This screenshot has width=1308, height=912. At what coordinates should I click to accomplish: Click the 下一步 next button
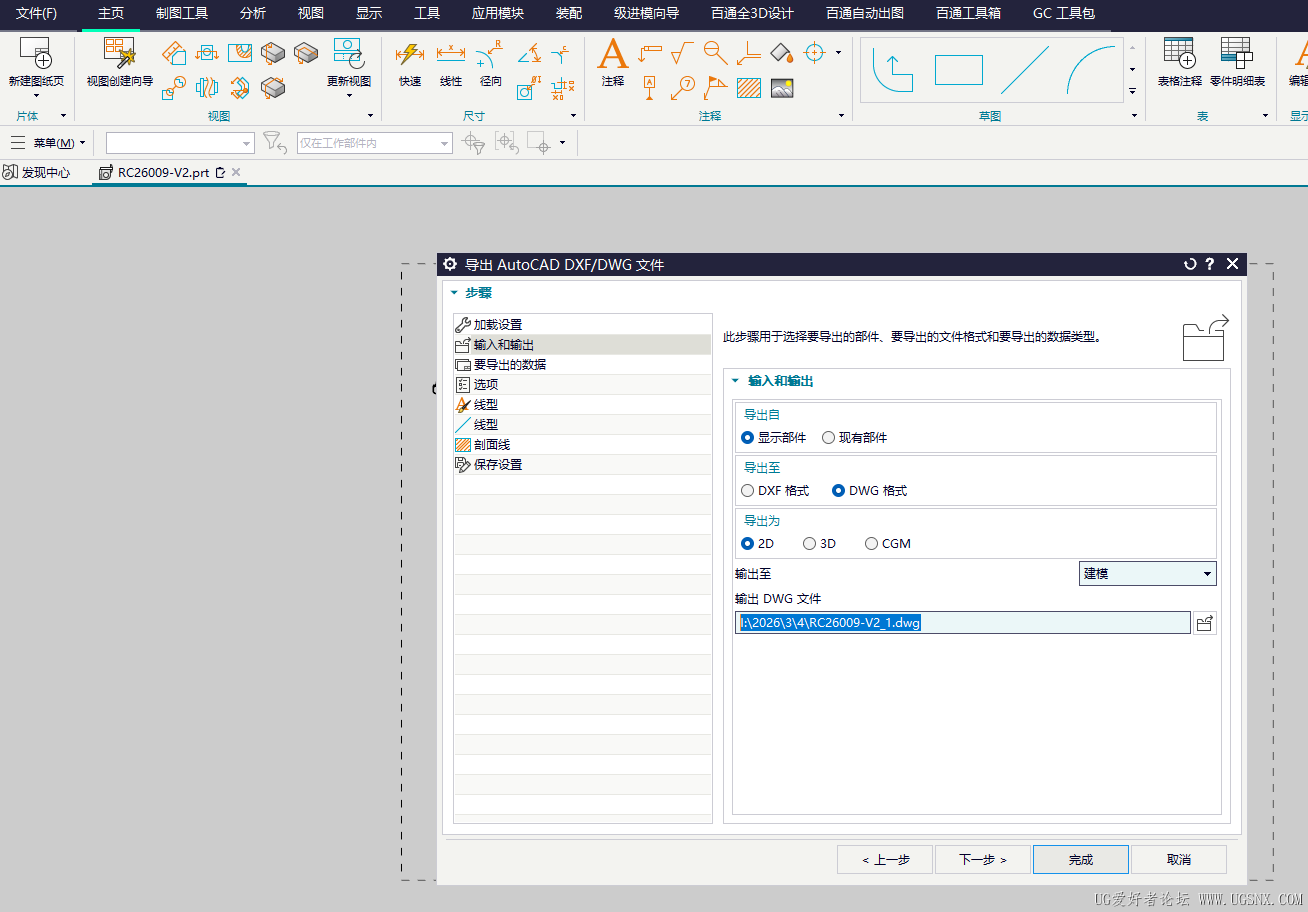click(982, 860)
